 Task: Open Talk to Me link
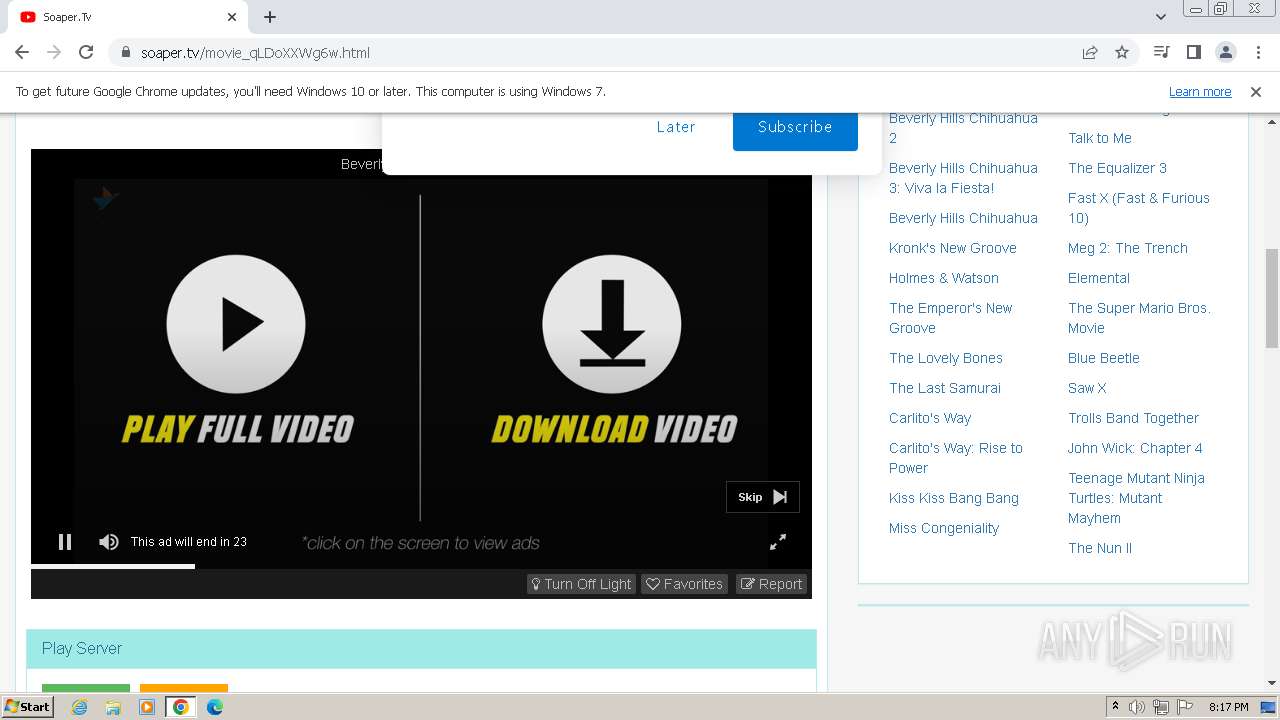point(1099,138)
